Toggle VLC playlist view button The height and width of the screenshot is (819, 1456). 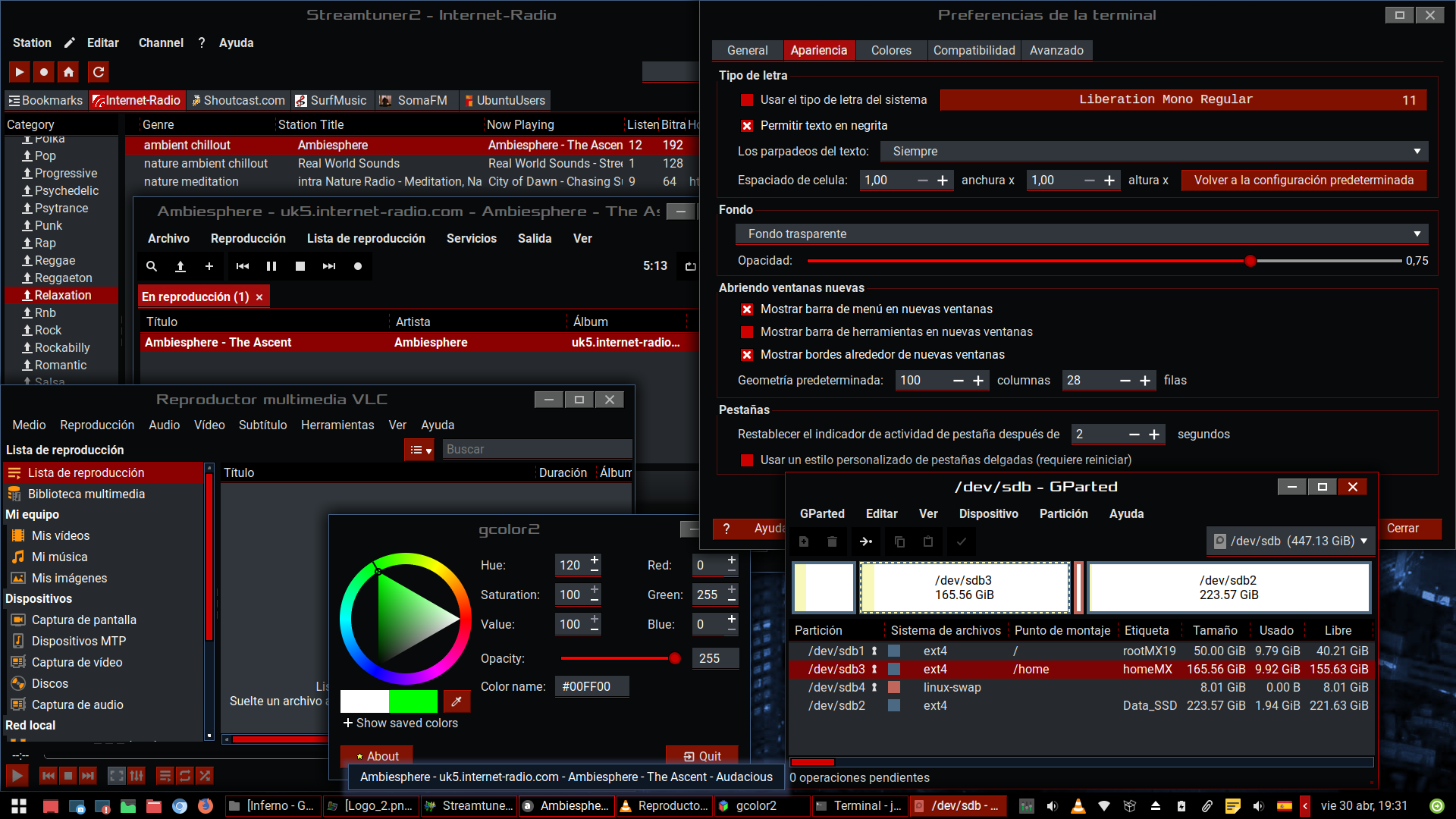click(x=165, y=775)
